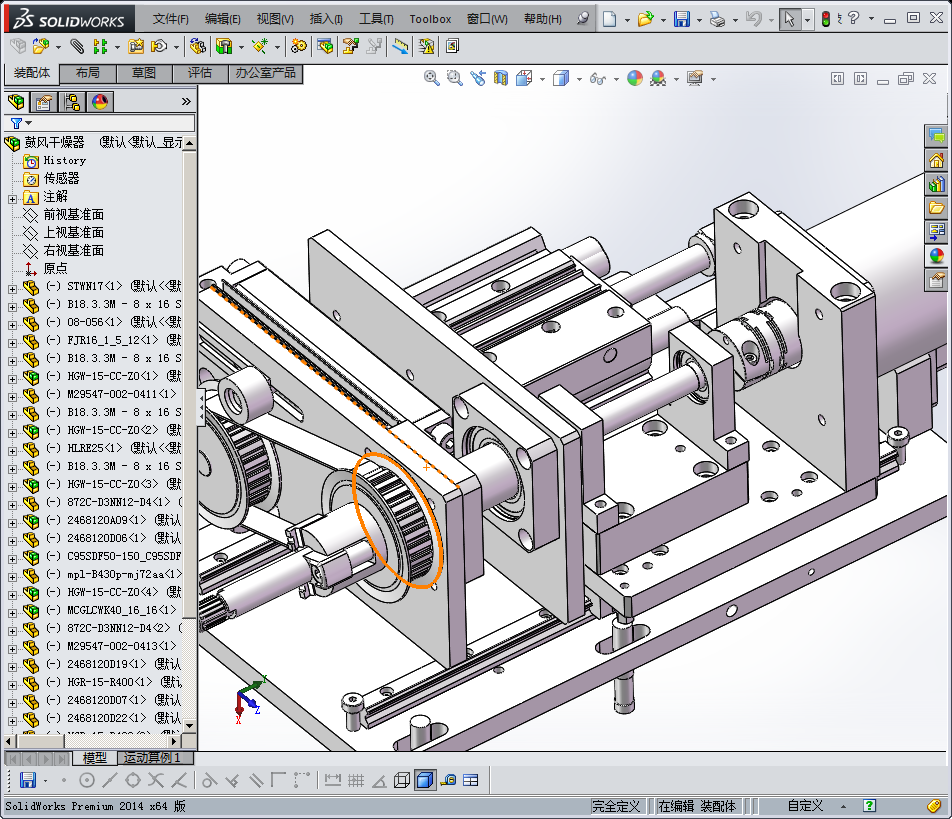
Task: Open the 插入 menu
Action: 326,19
